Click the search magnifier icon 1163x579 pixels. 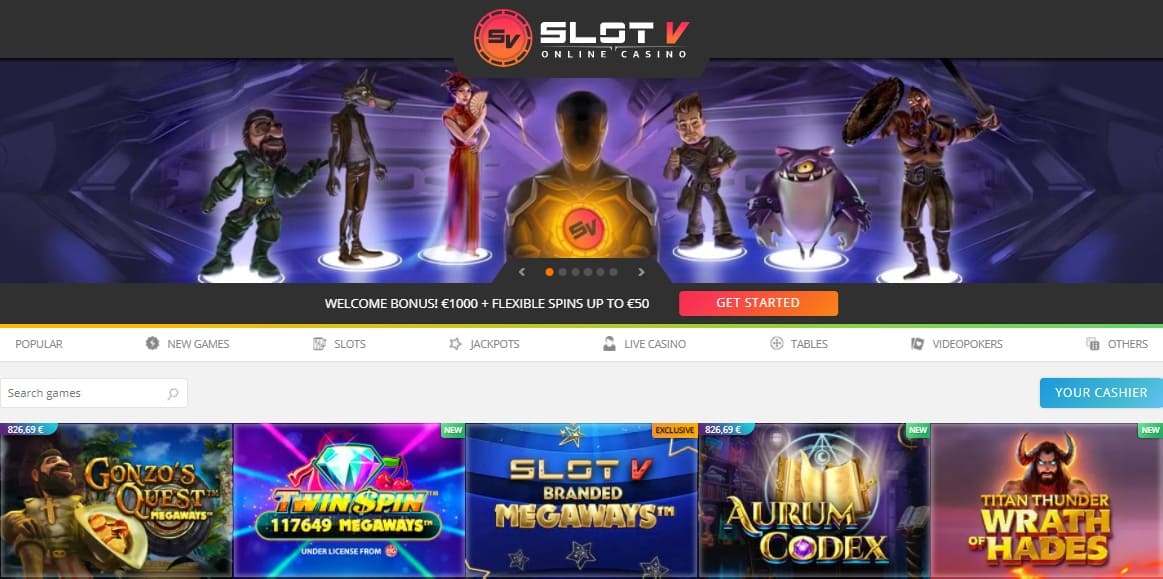point(173,394)
